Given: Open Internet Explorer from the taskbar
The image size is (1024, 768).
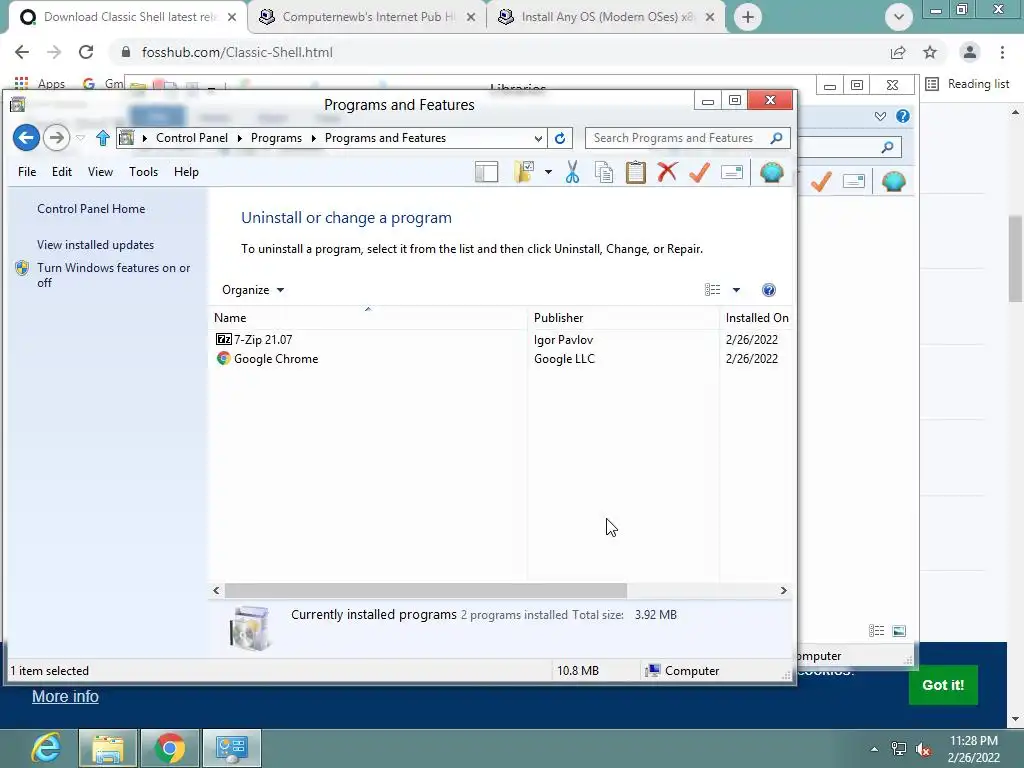Looking at the screenshot, I should (46, 748).
